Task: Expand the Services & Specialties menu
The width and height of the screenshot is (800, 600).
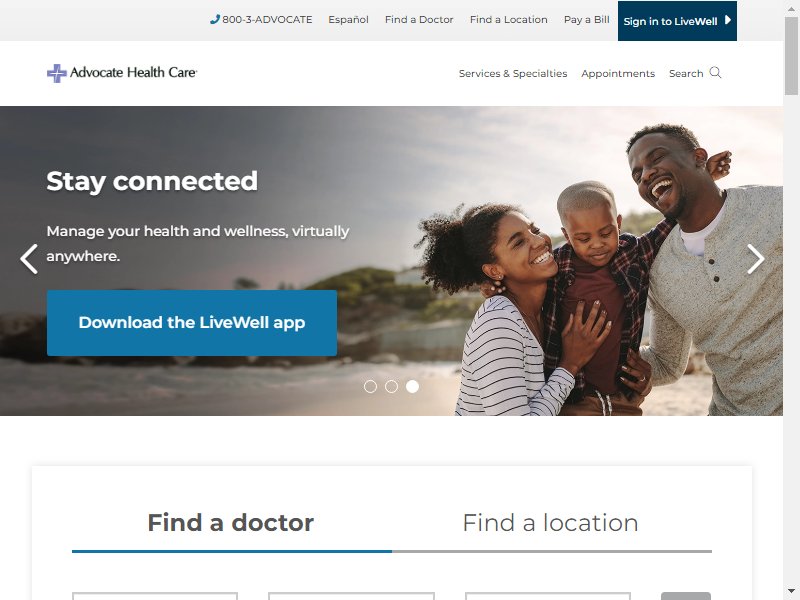Action: (x=513, y=73)
